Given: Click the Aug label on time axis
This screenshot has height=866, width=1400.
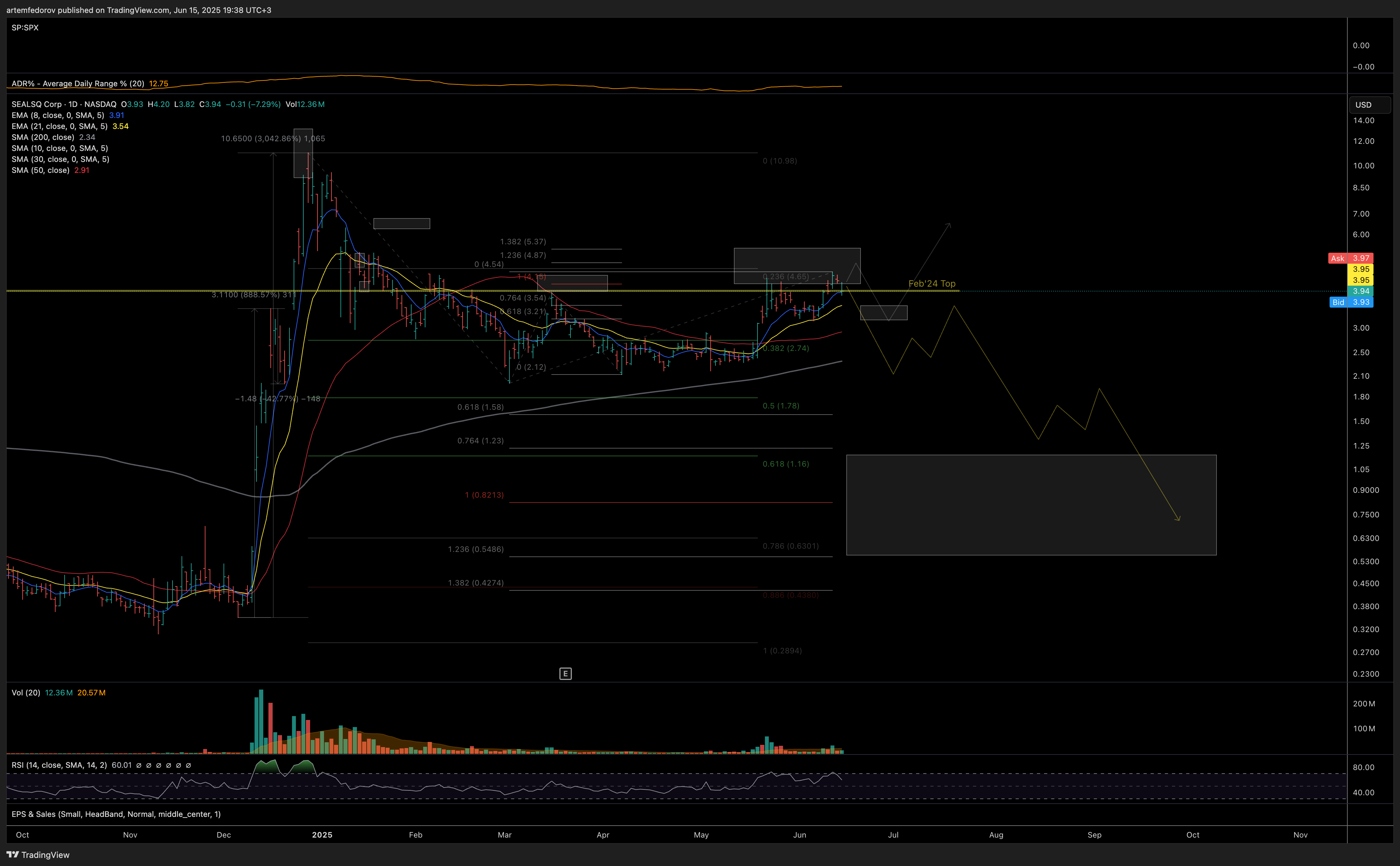Looking at the screenshot, I should click(996, 835).
